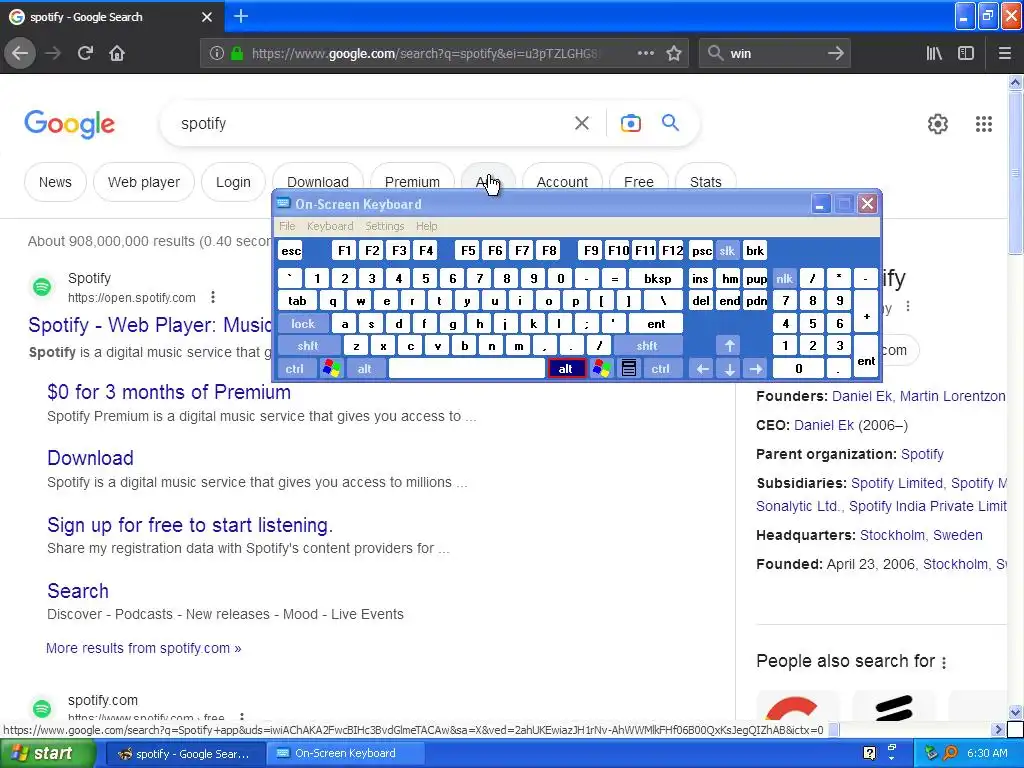Click the left arrow key on On-Screen Keyboard
The height and width of the screenshot is (768, 1024).
(x=702, y=368)
